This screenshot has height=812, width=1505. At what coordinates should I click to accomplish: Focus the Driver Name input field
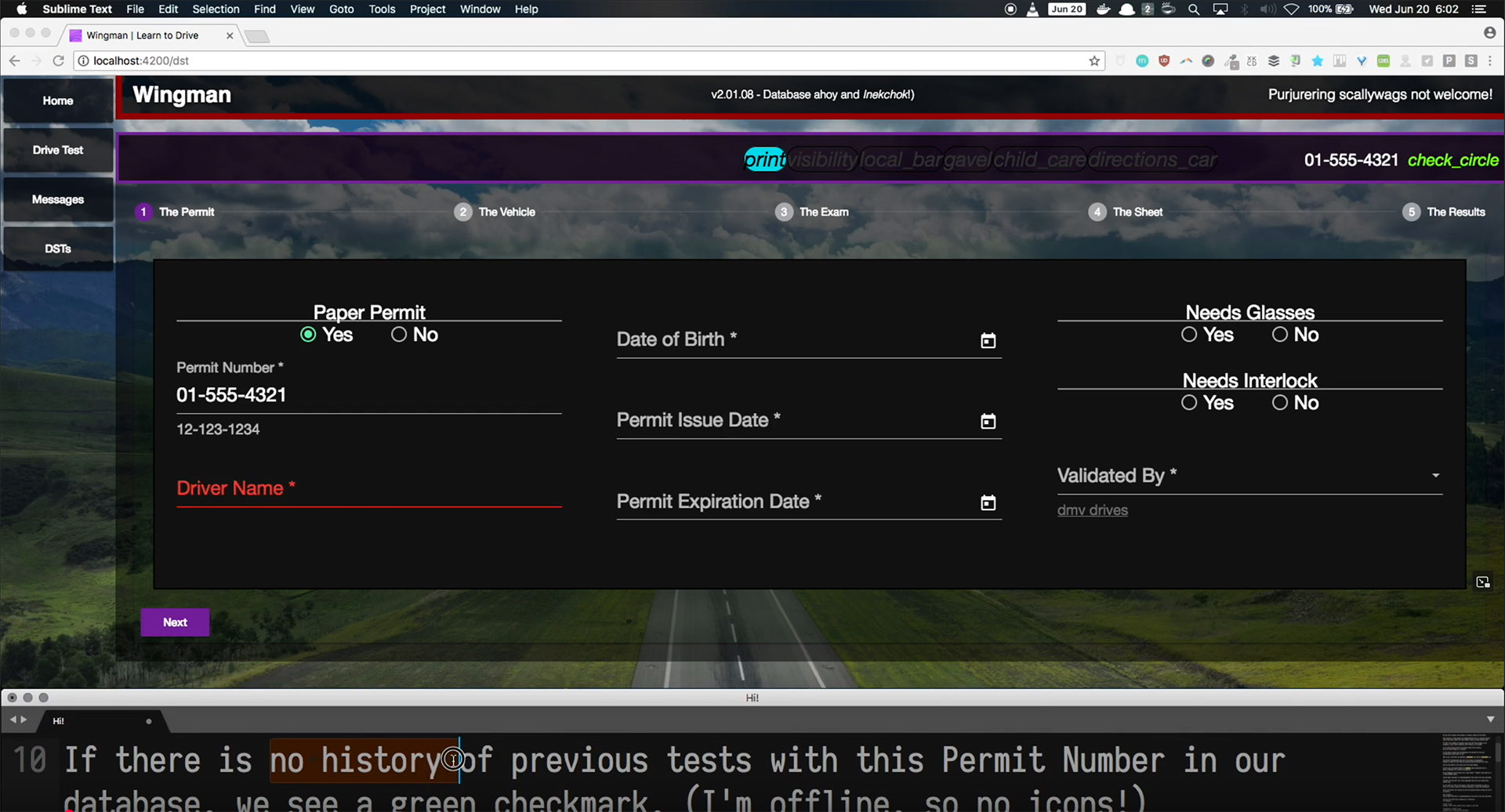coord(368,489)
